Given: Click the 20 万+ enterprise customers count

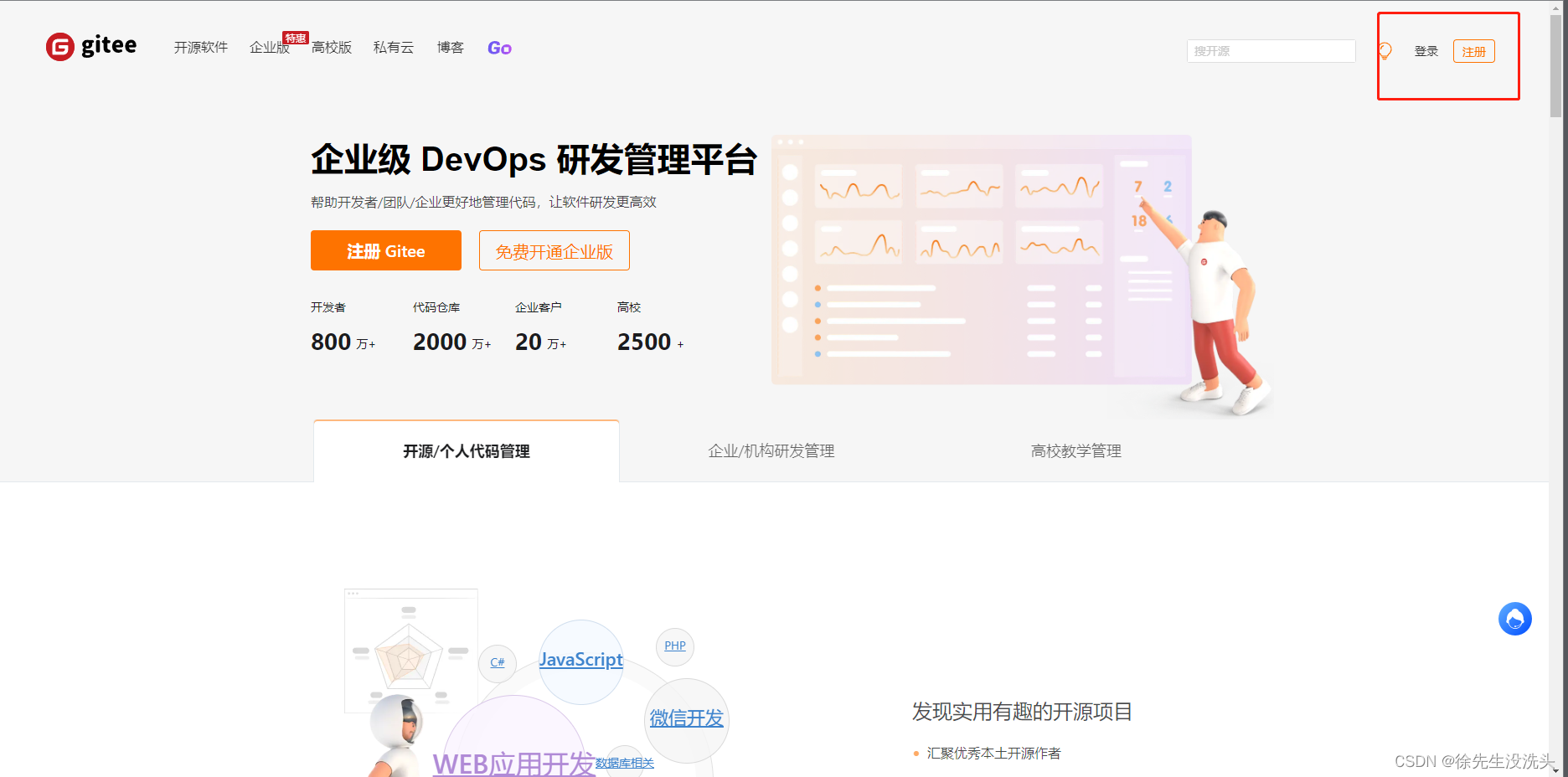Looking at the screenshot, I should click(541, 342).
